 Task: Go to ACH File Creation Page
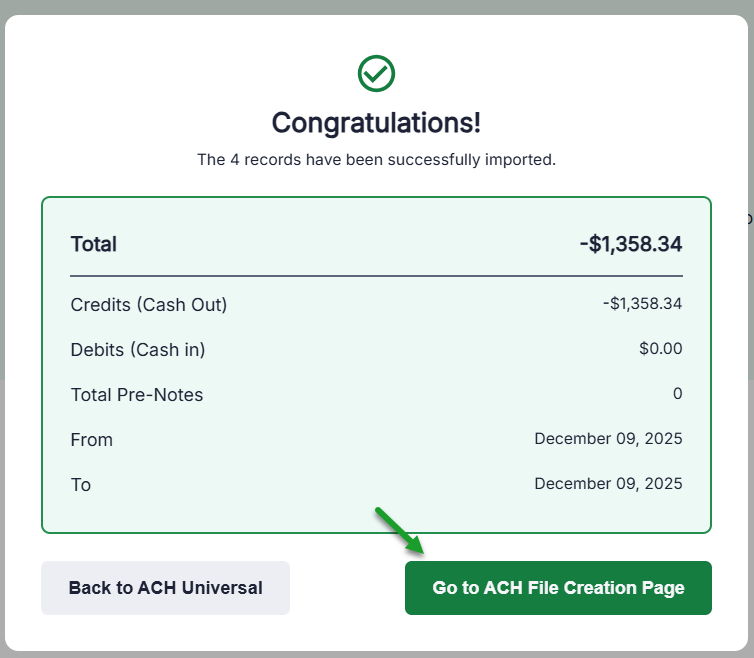point(558,588)
